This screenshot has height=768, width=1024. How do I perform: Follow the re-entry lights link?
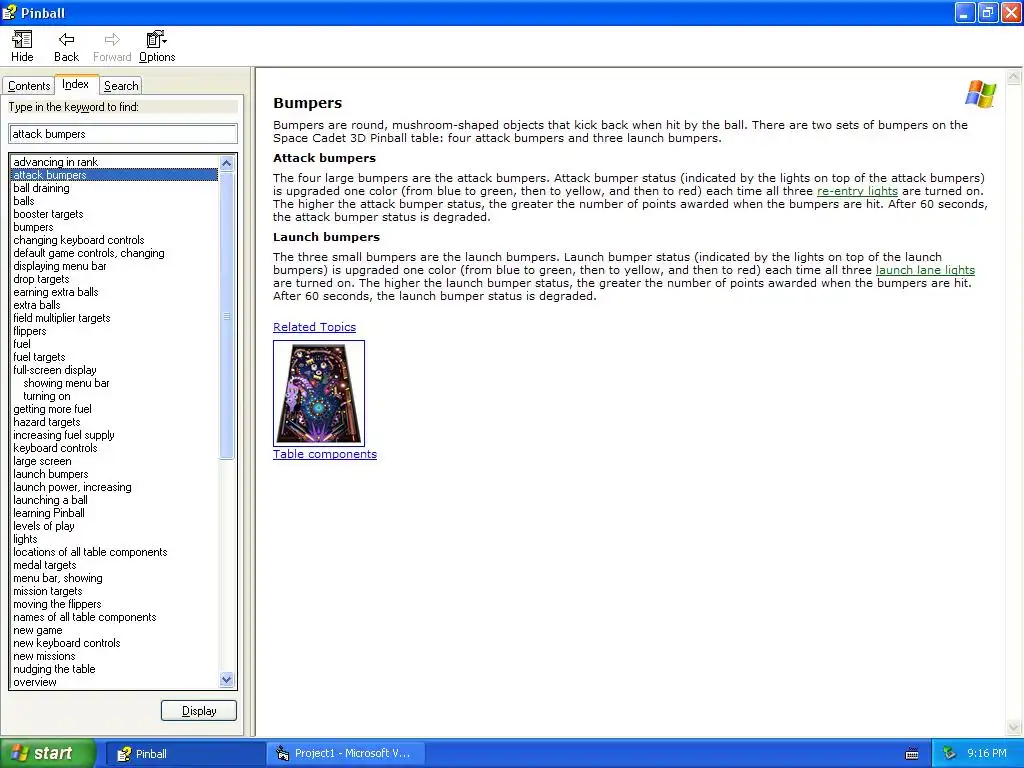pos(857,191)
